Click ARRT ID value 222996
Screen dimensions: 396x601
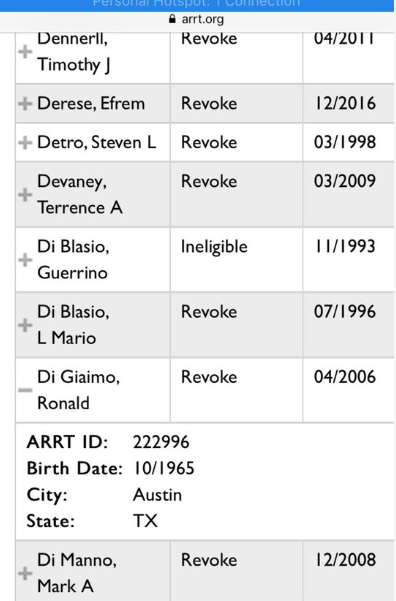tap(161, 442)
